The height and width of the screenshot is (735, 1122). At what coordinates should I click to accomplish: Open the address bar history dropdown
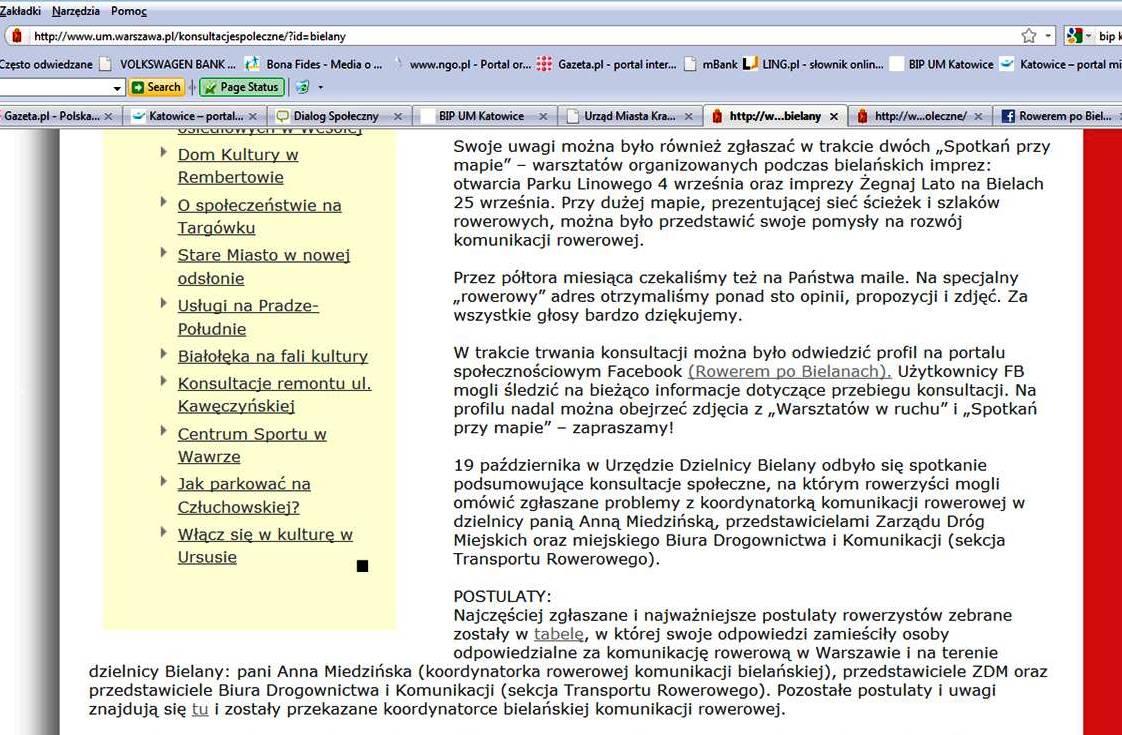[x=1048, y=36]
